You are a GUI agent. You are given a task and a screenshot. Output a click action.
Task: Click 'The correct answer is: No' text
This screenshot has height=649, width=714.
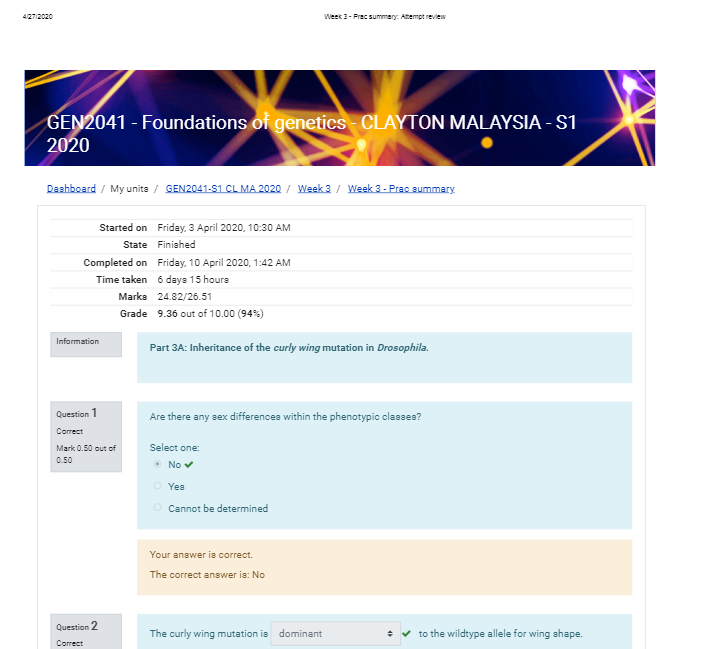coord(207,575)
